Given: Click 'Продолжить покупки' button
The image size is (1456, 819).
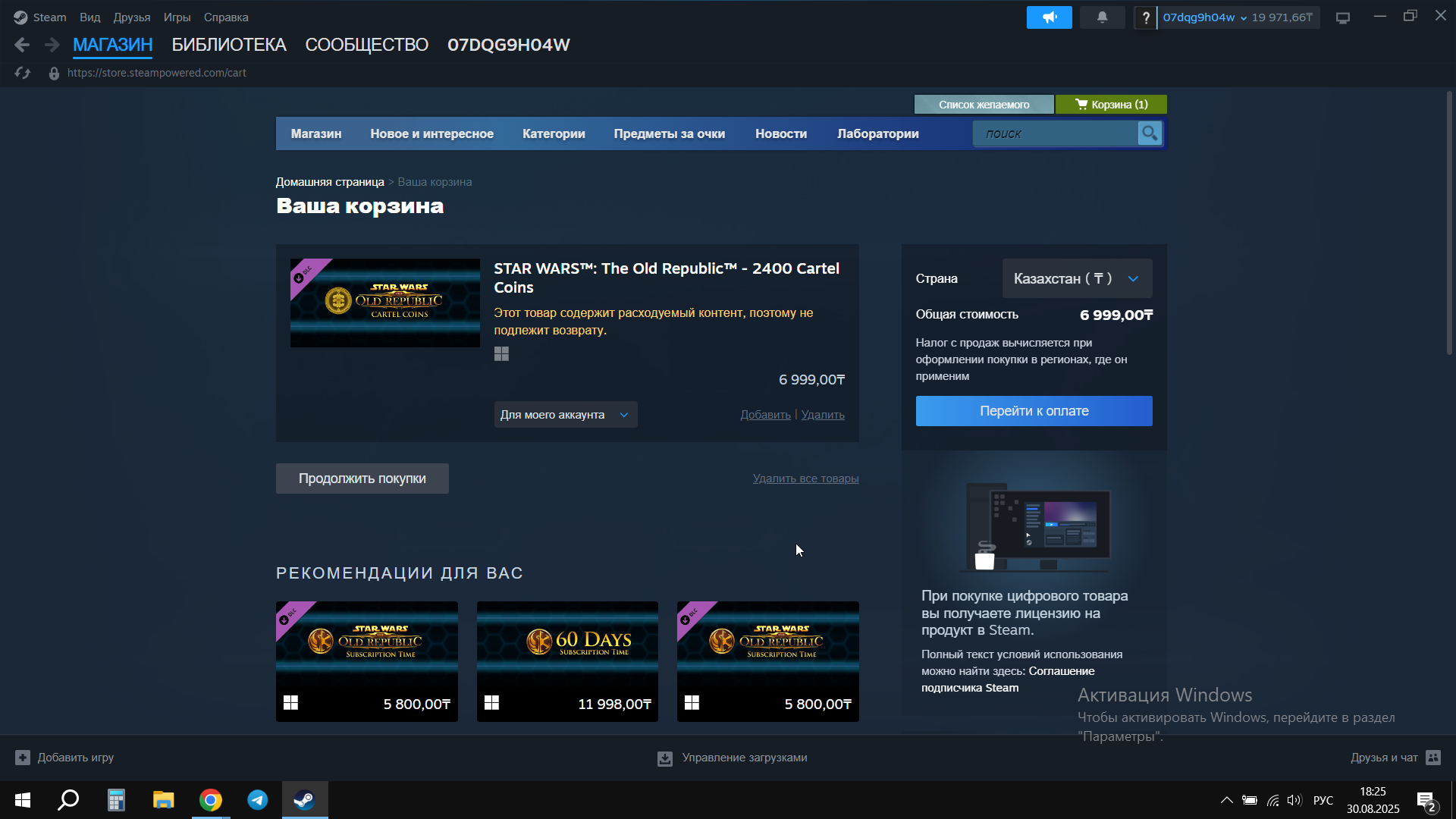Looking at the screenshot, I should pyautogui.click(x=362, y=479).
